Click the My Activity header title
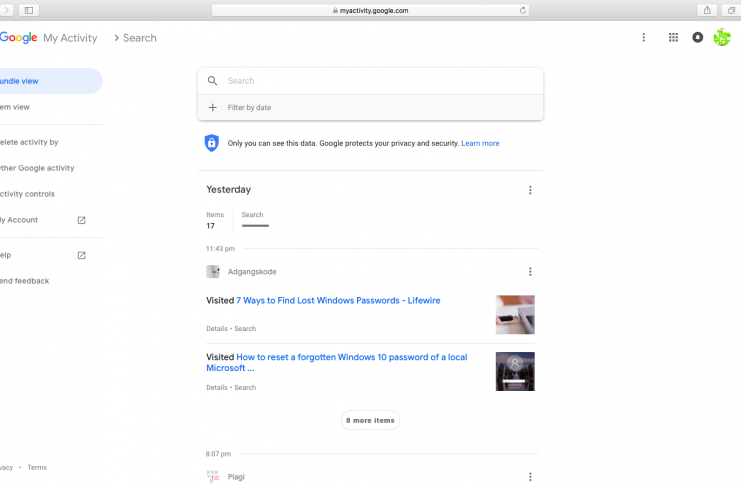 [70, 38]
